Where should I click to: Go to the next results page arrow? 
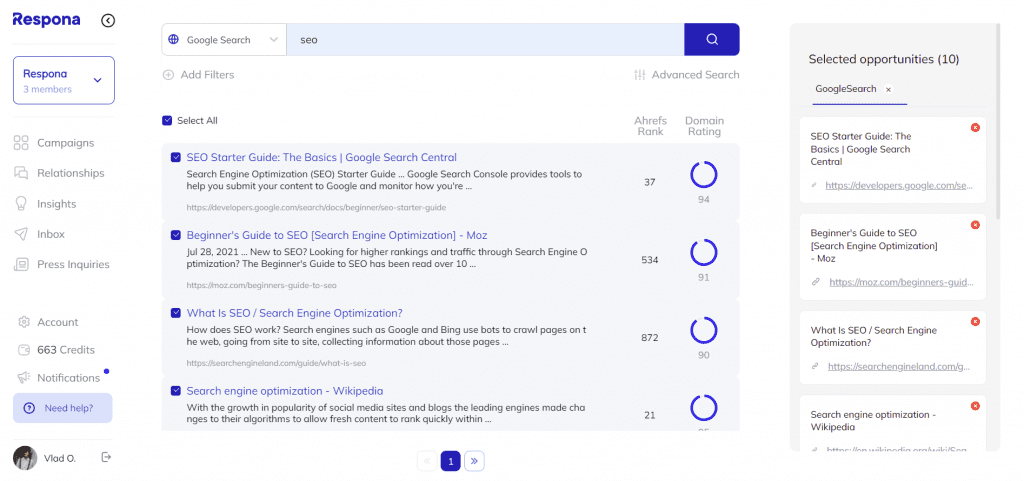(475, 461)
